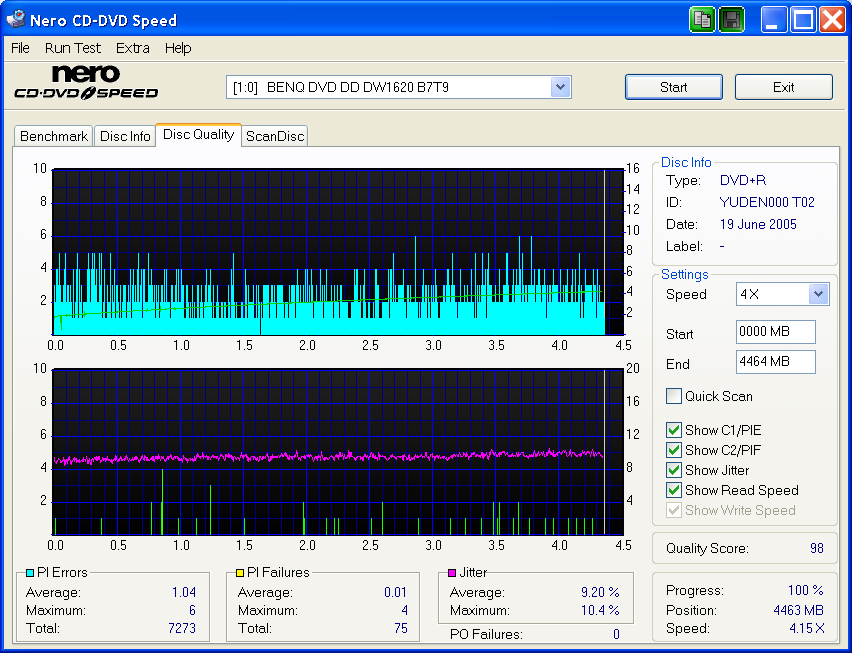Open the Extra menu
This screenshot has width=852, height=653.
[132, 47]
